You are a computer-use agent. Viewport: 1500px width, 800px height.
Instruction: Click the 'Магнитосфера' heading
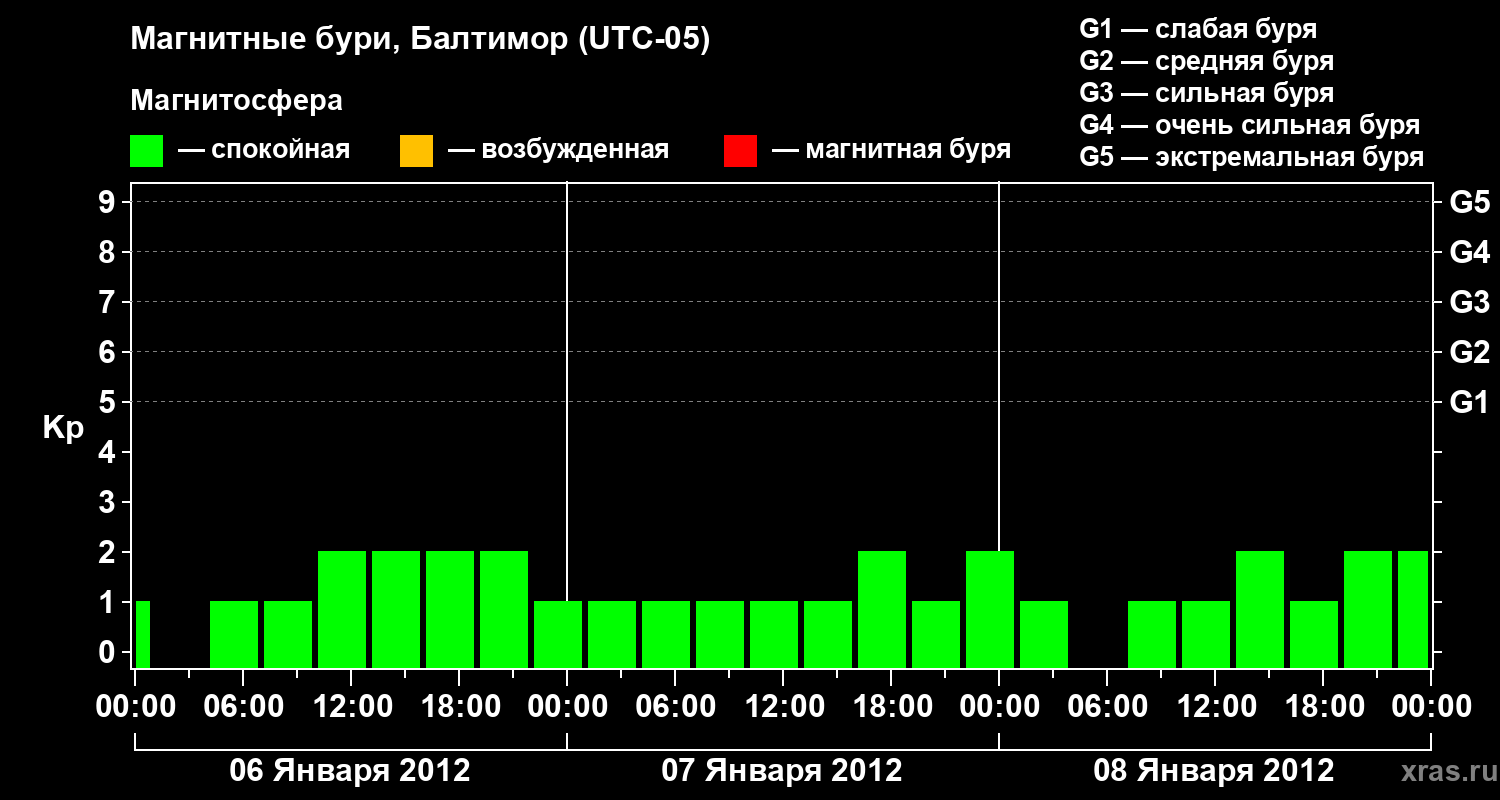[x=237, y=101]
